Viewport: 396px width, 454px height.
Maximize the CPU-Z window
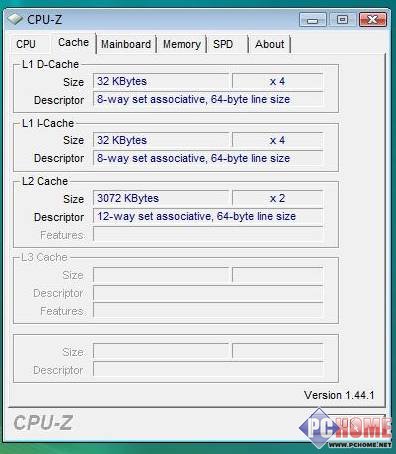[342, 20]
